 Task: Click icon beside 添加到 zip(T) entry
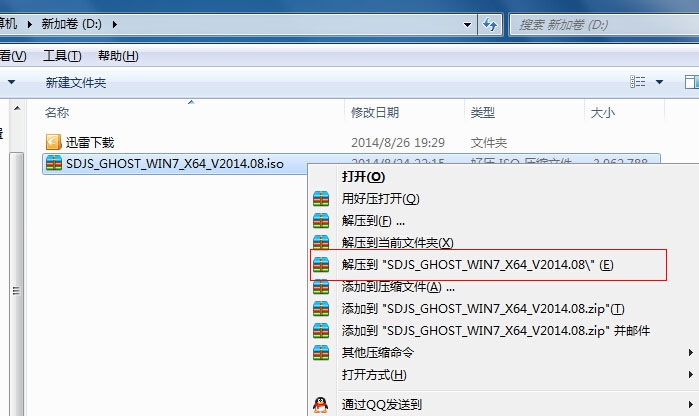click(x=321, y=309)
